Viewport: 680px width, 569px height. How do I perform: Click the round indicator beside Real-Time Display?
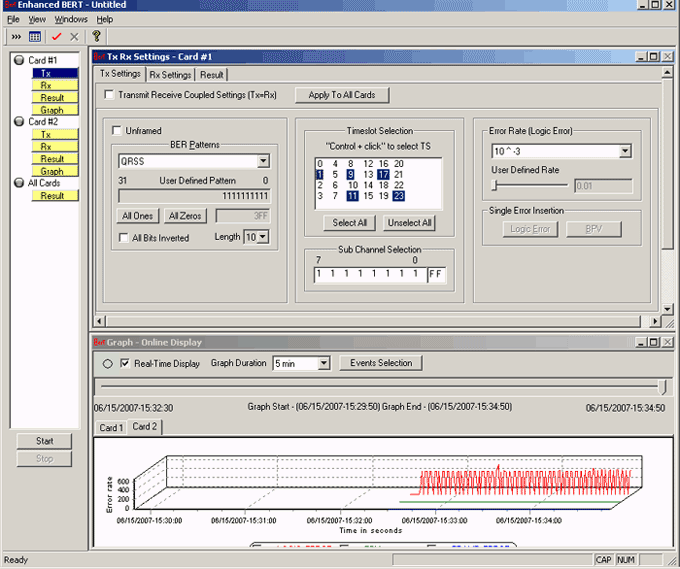pyautogui.click(x=108, y=364)
